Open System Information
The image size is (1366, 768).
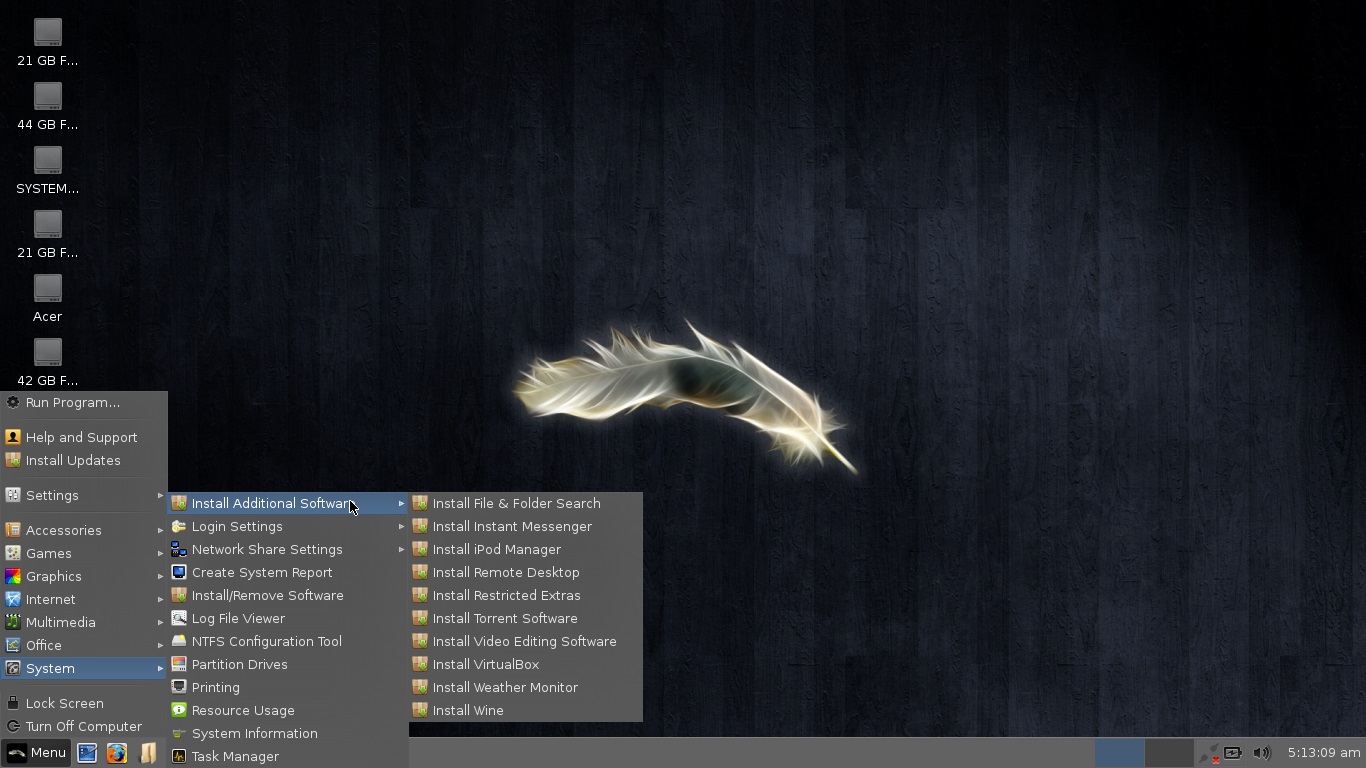[288, 733]
